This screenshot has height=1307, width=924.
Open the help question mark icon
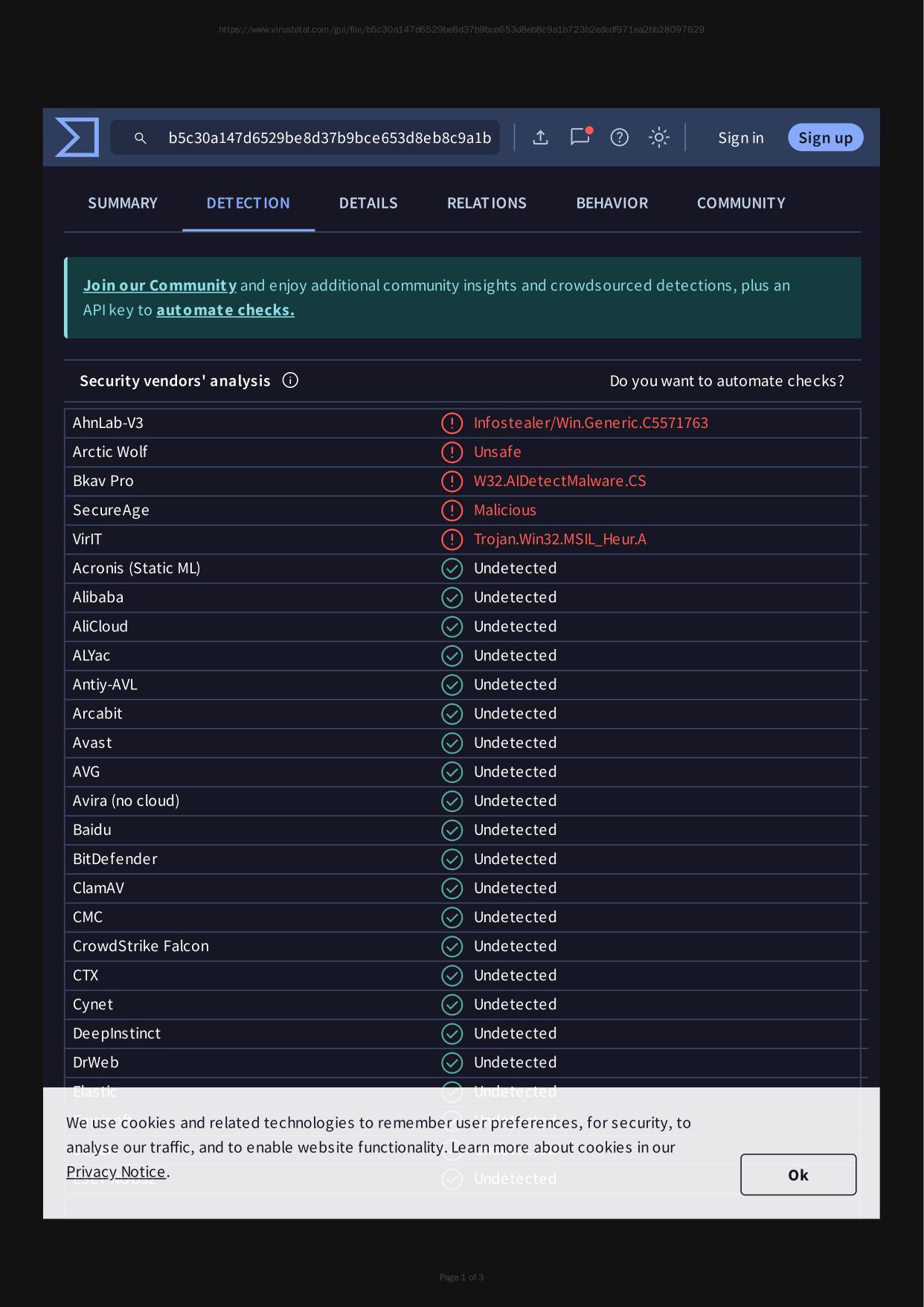pos(619,138)
